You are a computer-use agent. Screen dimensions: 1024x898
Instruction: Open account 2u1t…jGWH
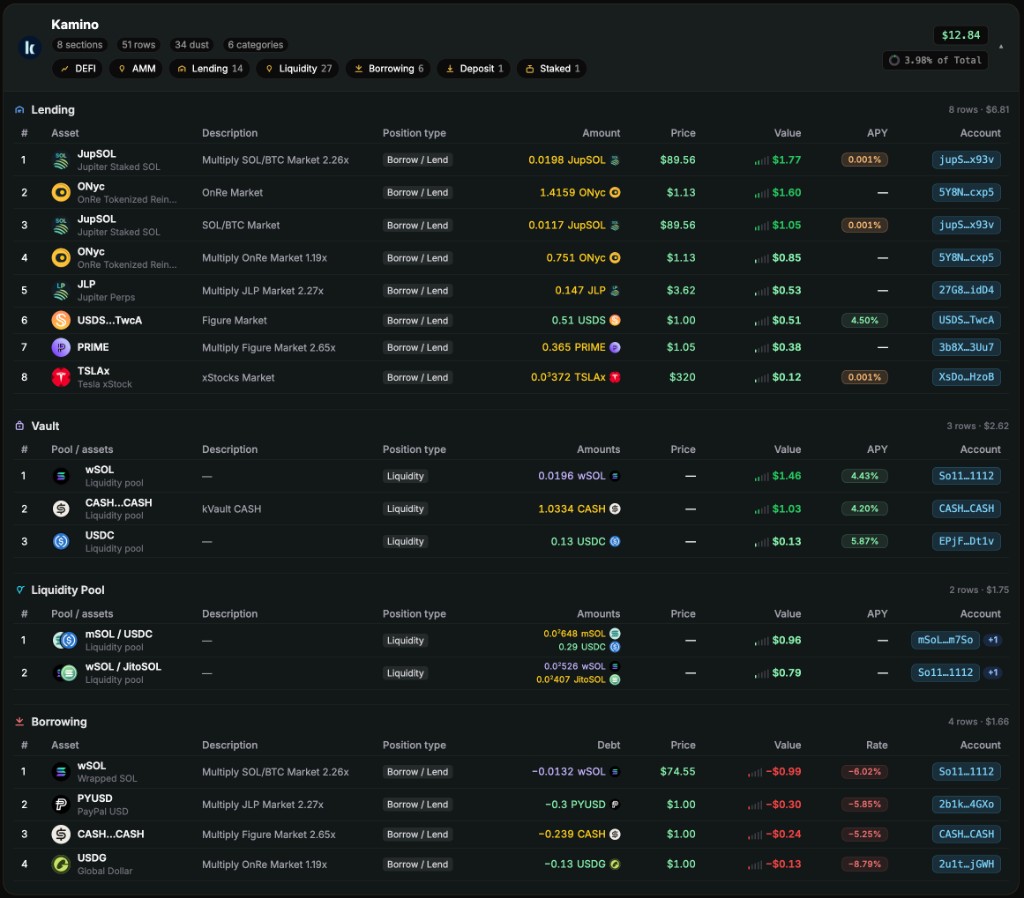966,864
